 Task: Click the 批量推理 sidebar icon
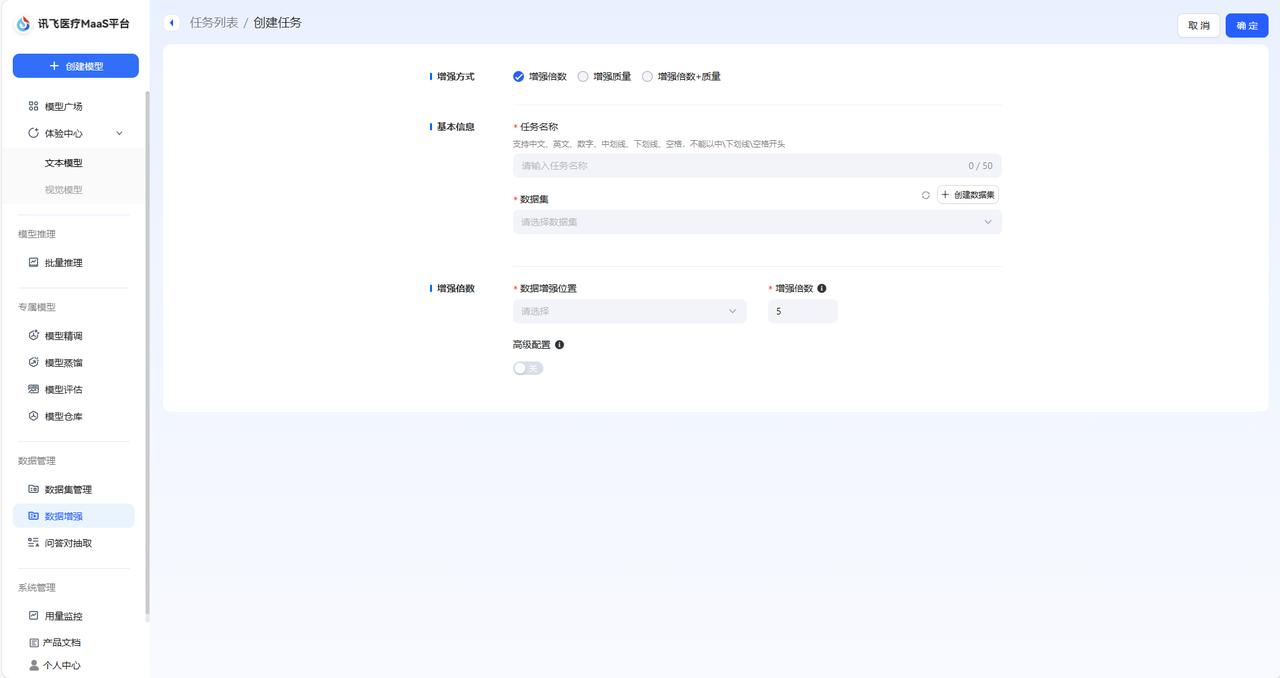pyautogui.click(x=33, y=262)
